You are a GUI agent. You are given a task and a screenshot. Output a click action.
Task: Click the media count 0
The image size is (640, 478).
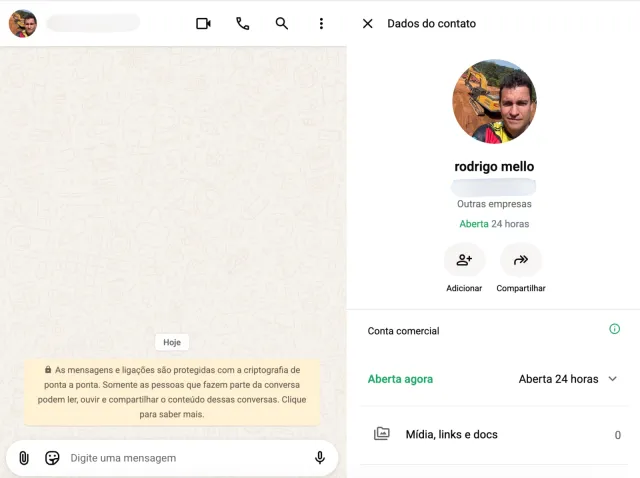(x=618, y=435)
